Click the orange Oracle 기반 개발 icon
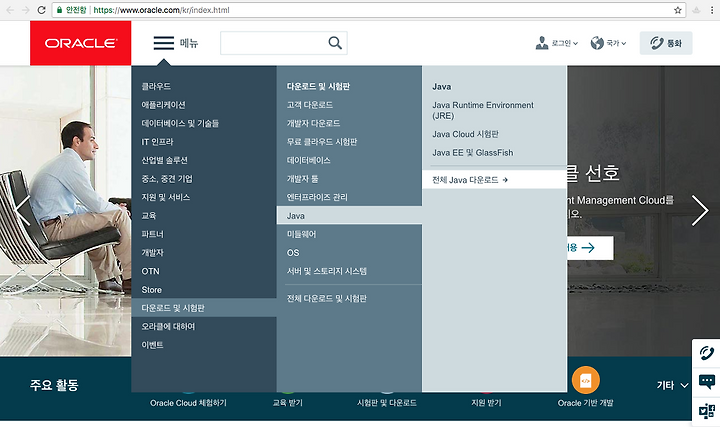Screen dimensions: 720x427 585,380
